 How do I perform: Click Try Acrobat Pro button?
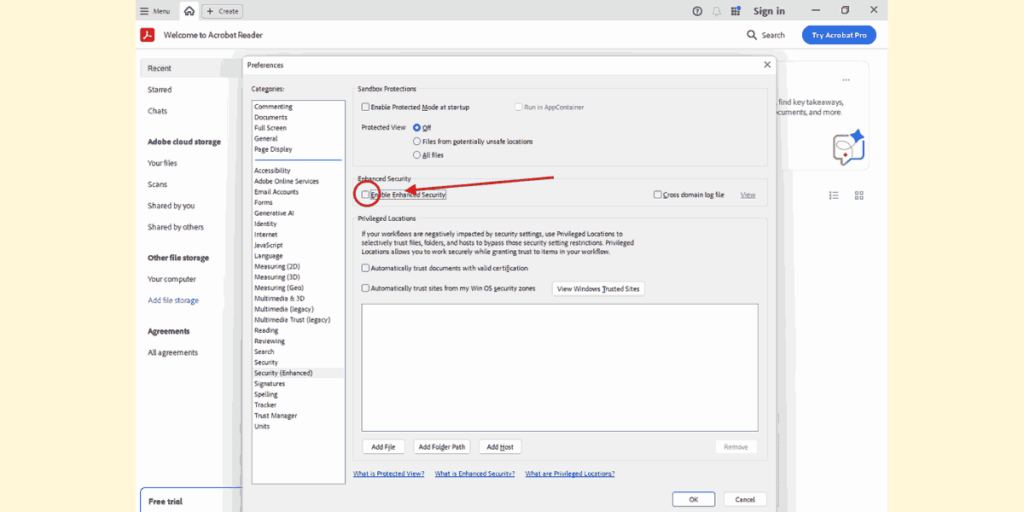click(x=839, y=35)
